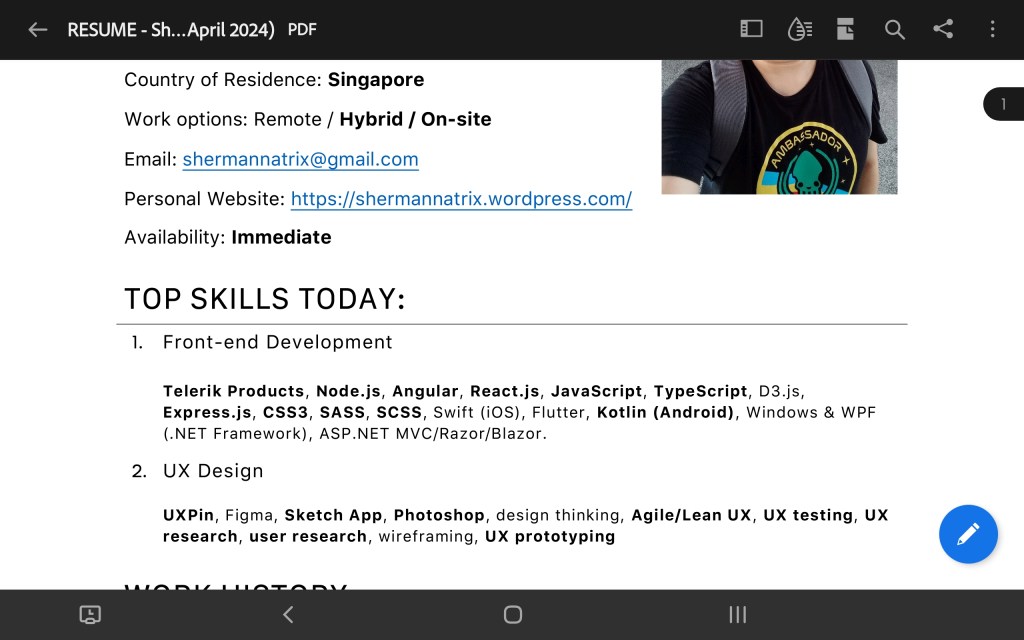Open the page view mode settings
The image size is (1024, 640).
coord(846,29)
